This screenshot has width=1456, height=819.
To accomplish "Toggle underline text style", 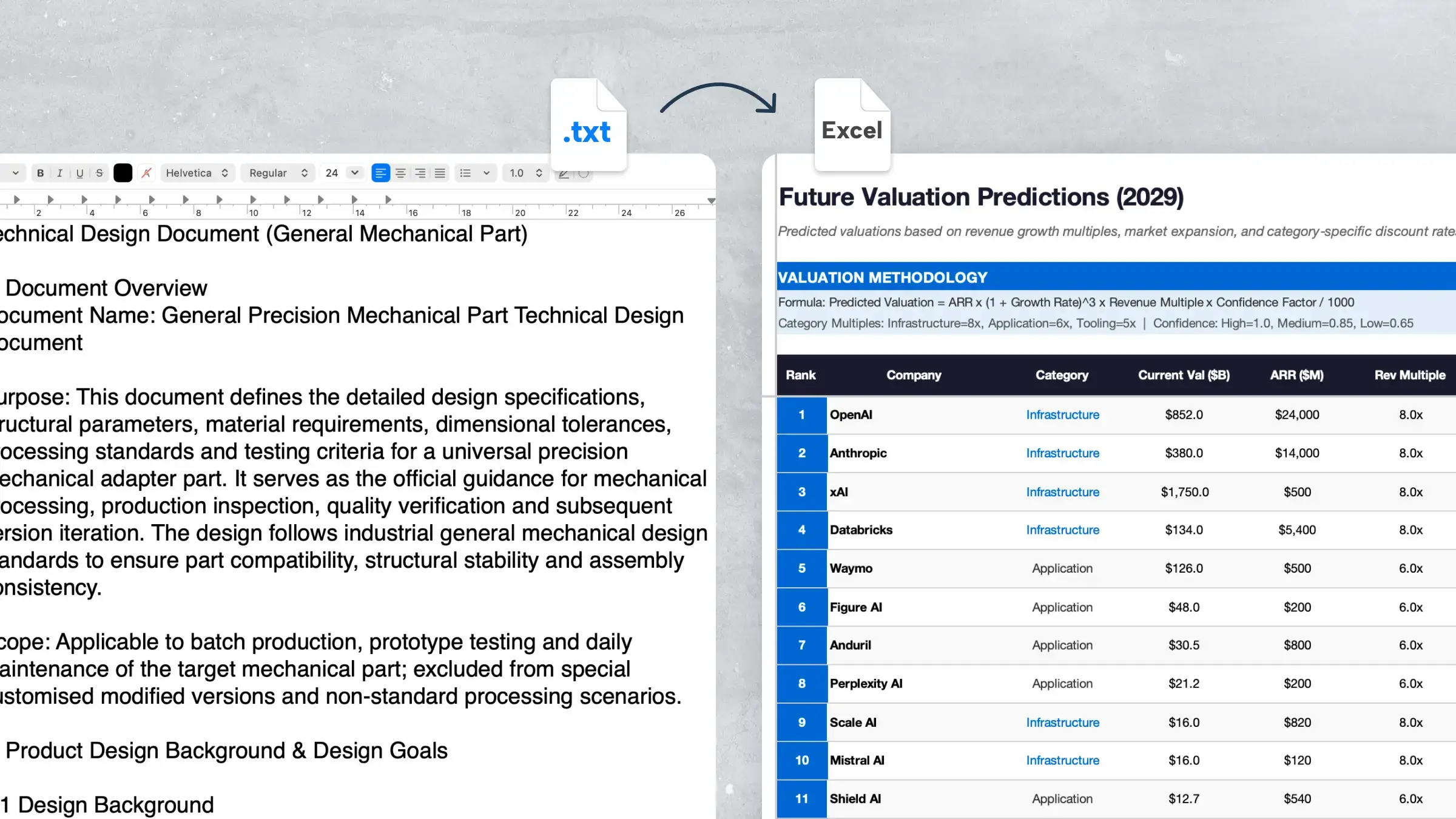I will click(79, 173).
